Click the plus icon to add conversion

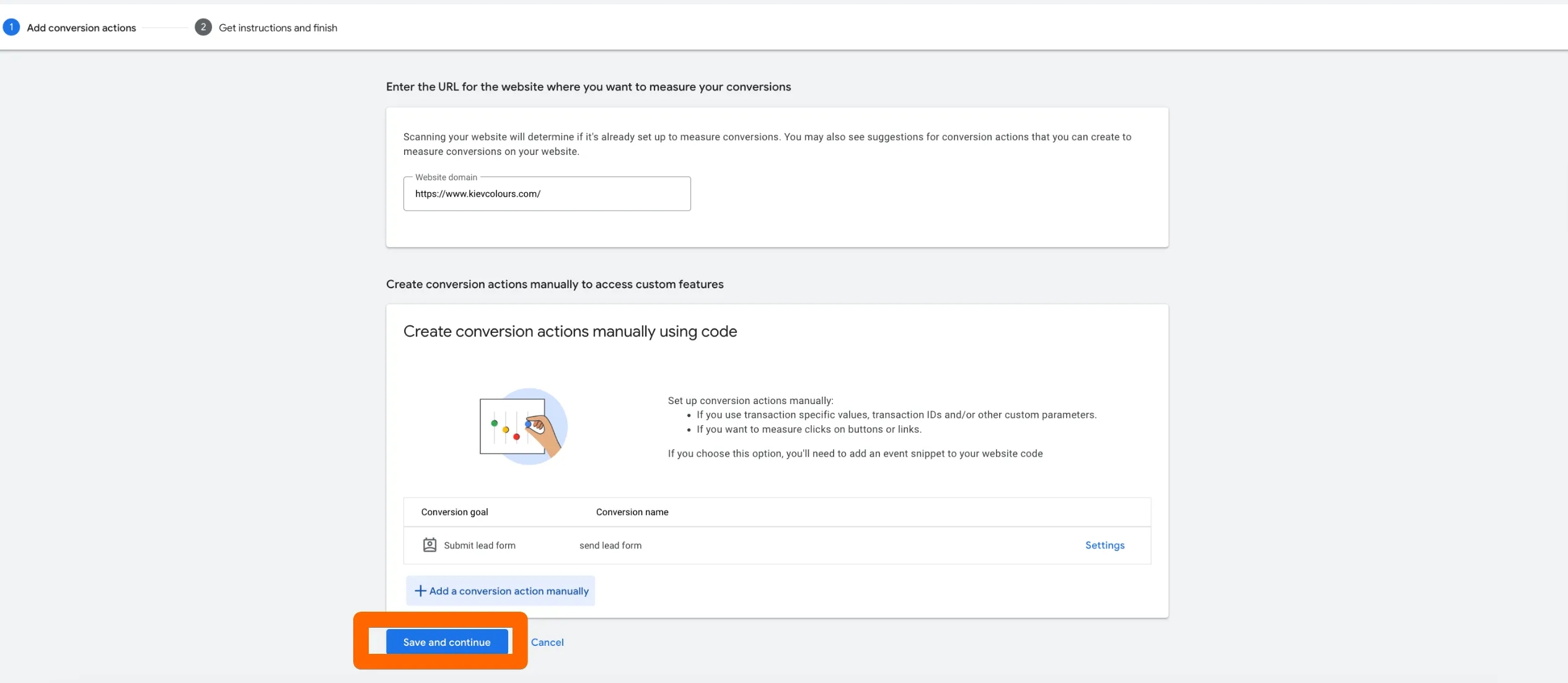[x=420, y=591]
